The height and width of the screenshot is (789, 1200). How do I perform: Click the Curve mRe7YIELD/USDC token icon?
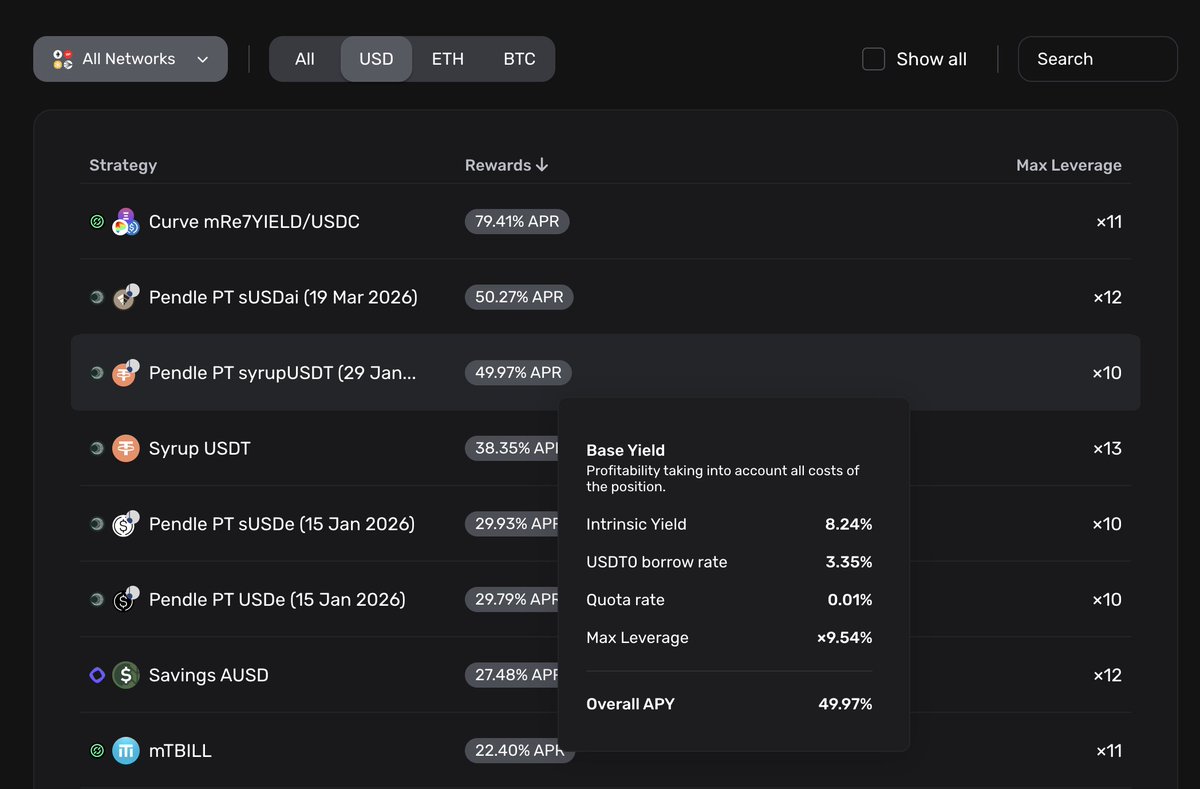coord(125,222)
